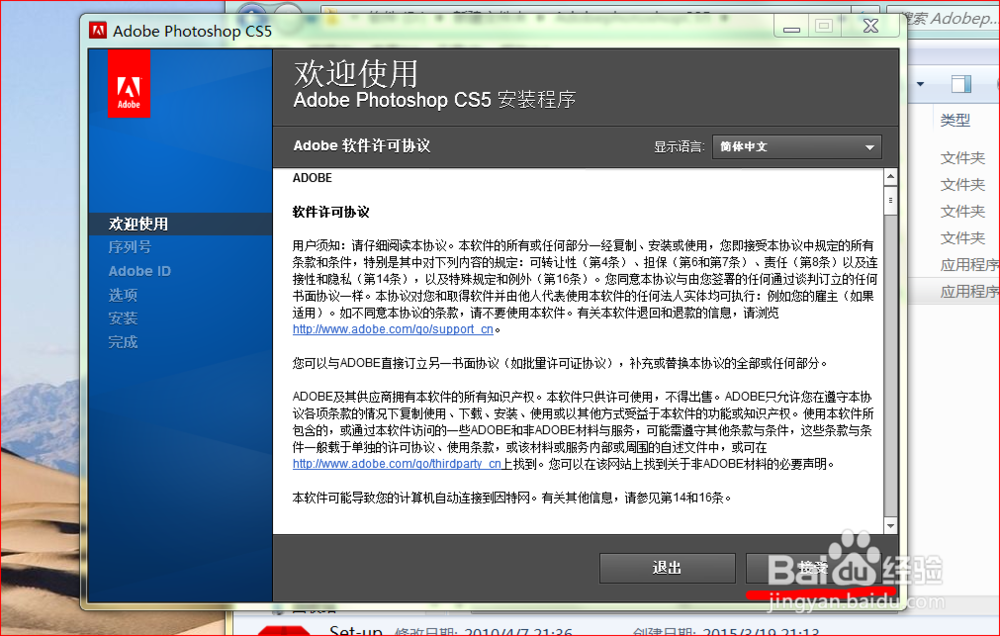Click the Adobe logo in the sidebar

(x=129, y=84)
